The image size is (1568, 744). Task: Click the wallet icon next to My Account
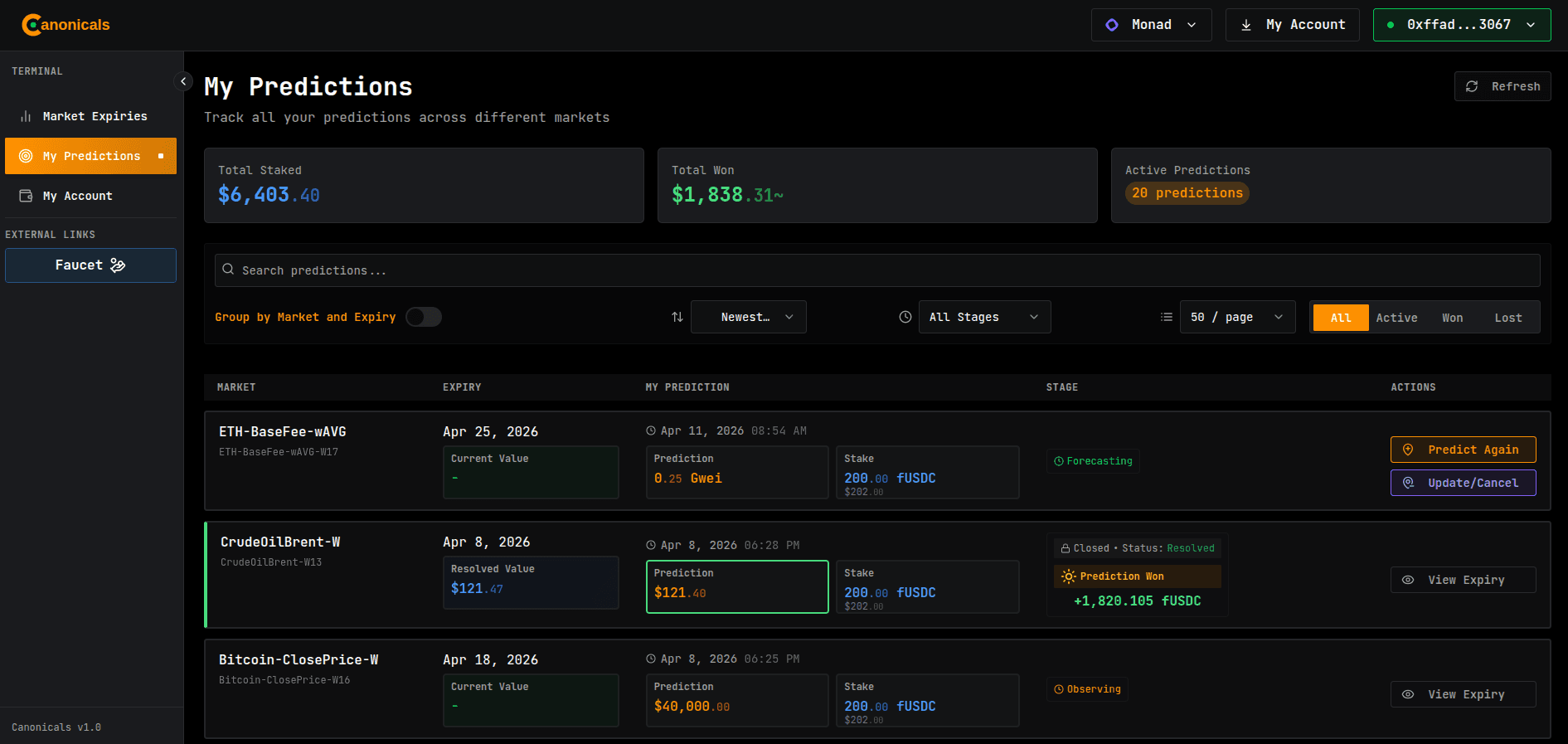(26, 196)
